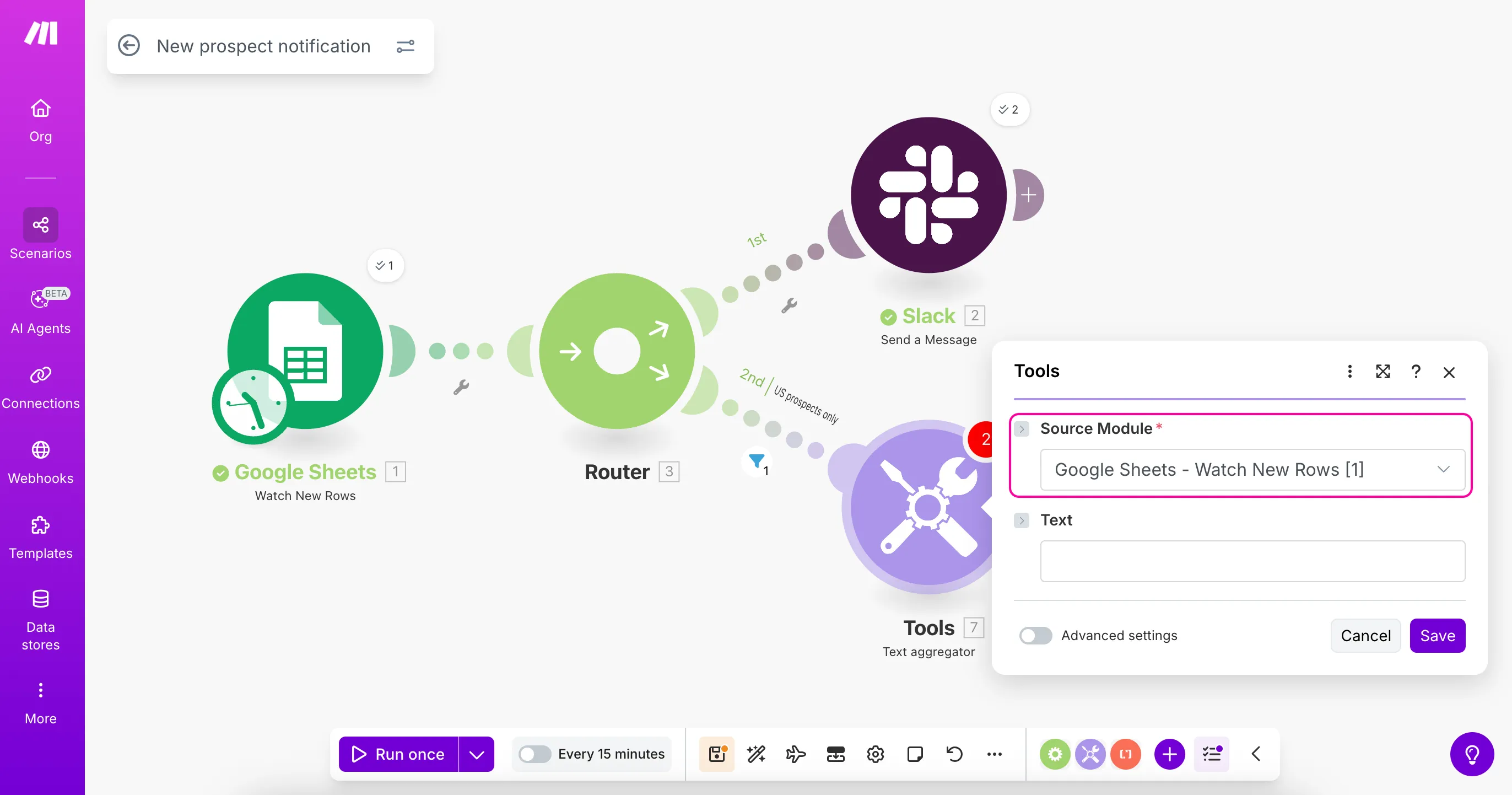
Task: Collapse the toolbar with left chevron
Action: 1256,754
